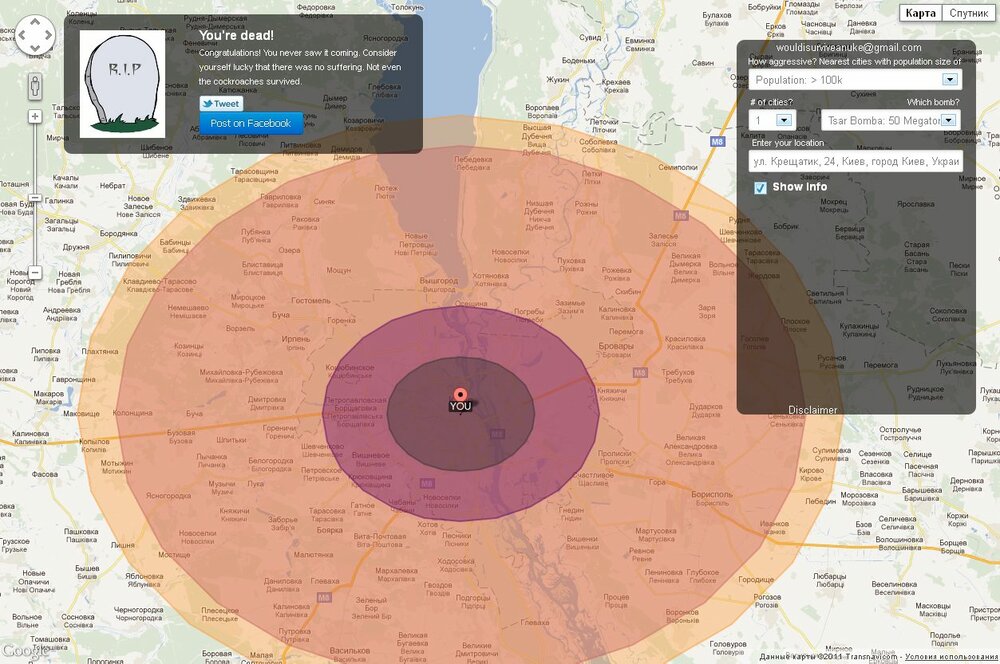Uncheck the Show Info checkbox
This screenshot has height=664, width=1000.
tap(760, 188)
